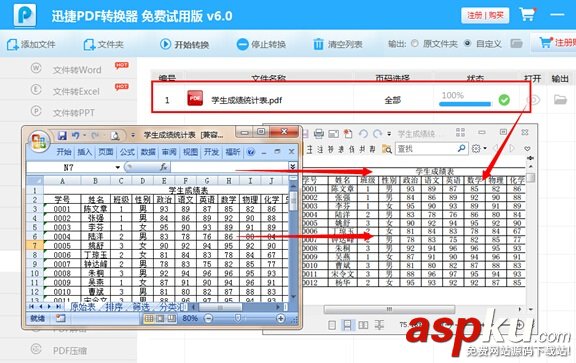This screenshot has width=576, height=363.
Task: Stop conversion with 停止转换
Action: 261,44
